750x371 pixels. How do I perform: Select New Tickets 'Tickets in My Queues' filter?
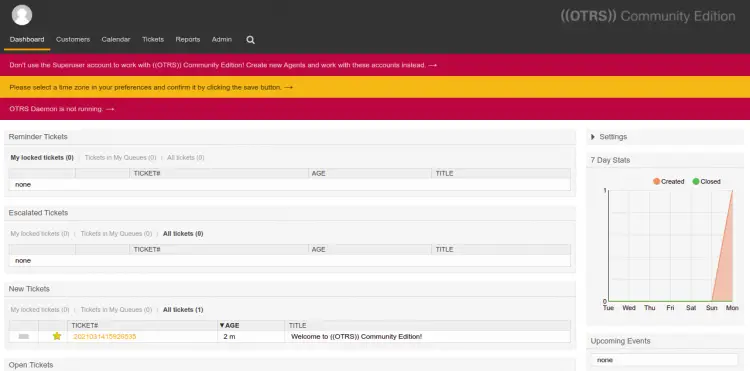(x=116, y=310)
